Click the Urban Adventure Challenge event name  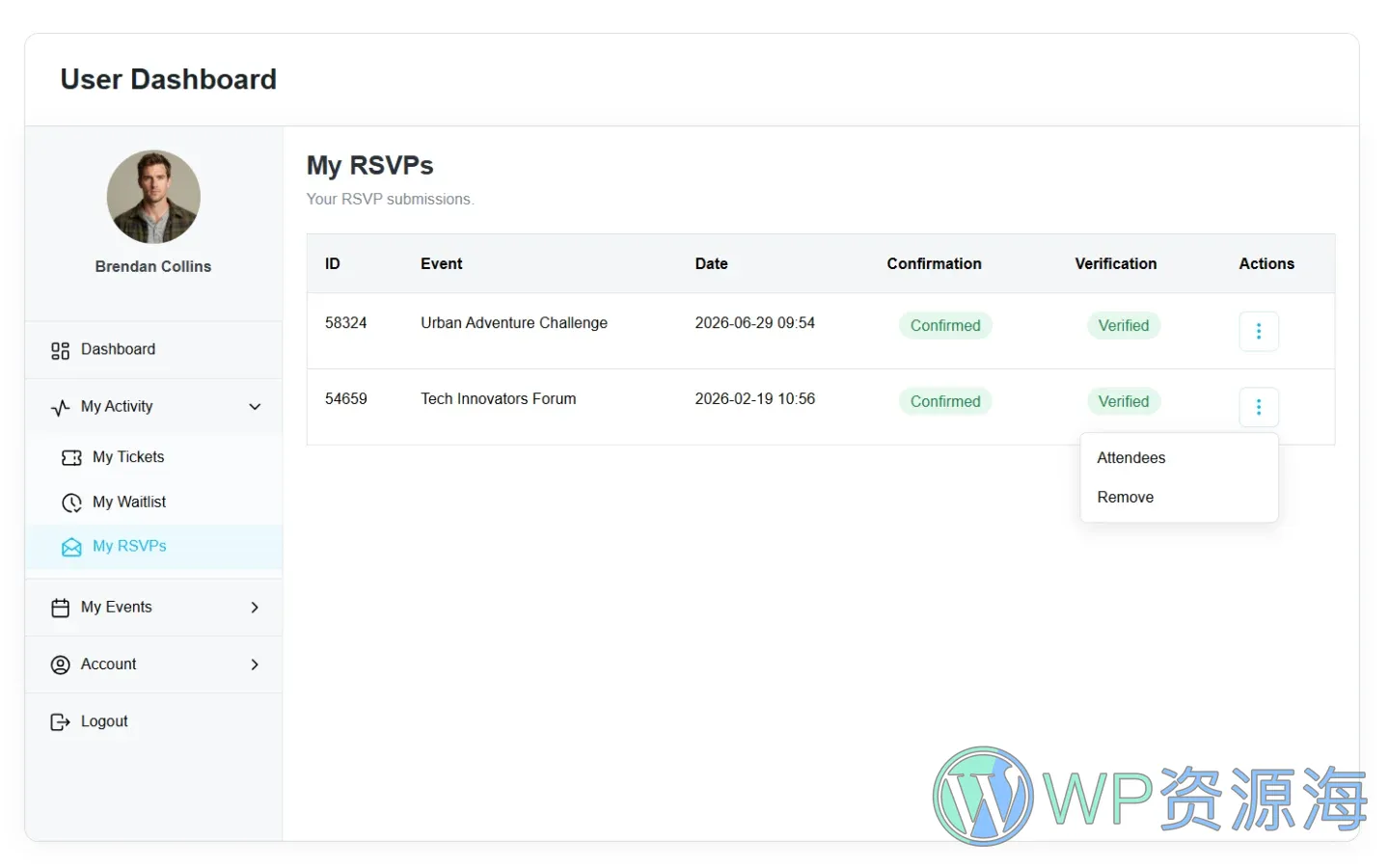coord(514,323)
